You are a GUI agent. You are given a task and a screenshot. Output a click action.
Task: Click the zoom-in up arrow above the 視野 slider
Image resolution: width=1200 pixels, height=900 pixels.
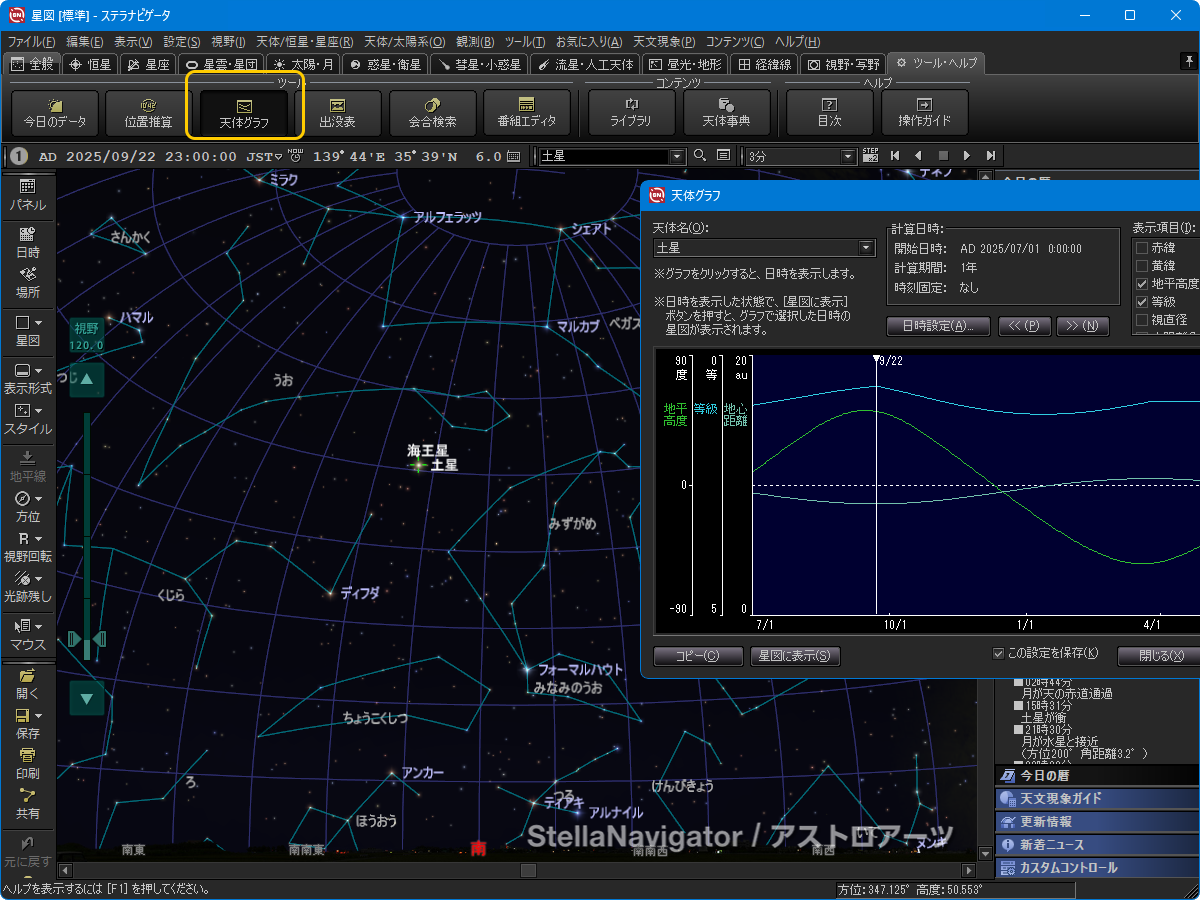coord(86,379)
